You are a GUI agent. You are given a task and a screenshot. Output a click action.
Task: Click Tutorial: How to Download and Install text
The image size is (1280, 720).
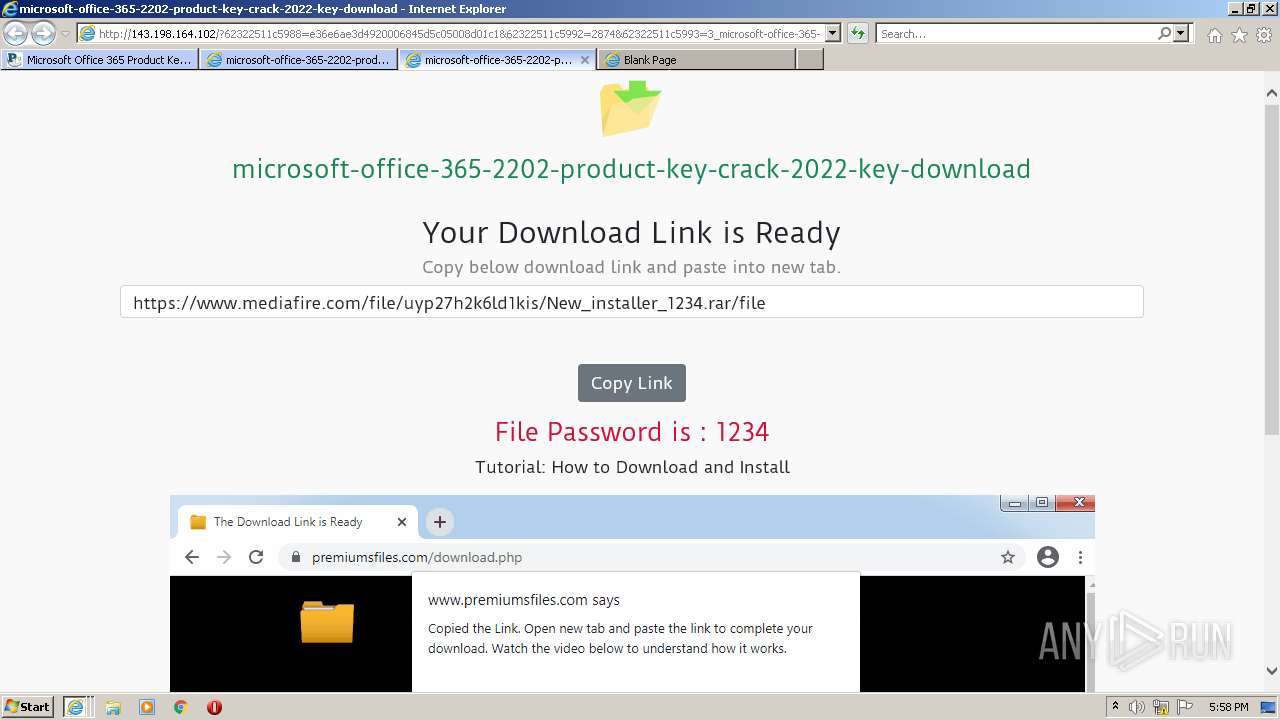pos(632,467)
